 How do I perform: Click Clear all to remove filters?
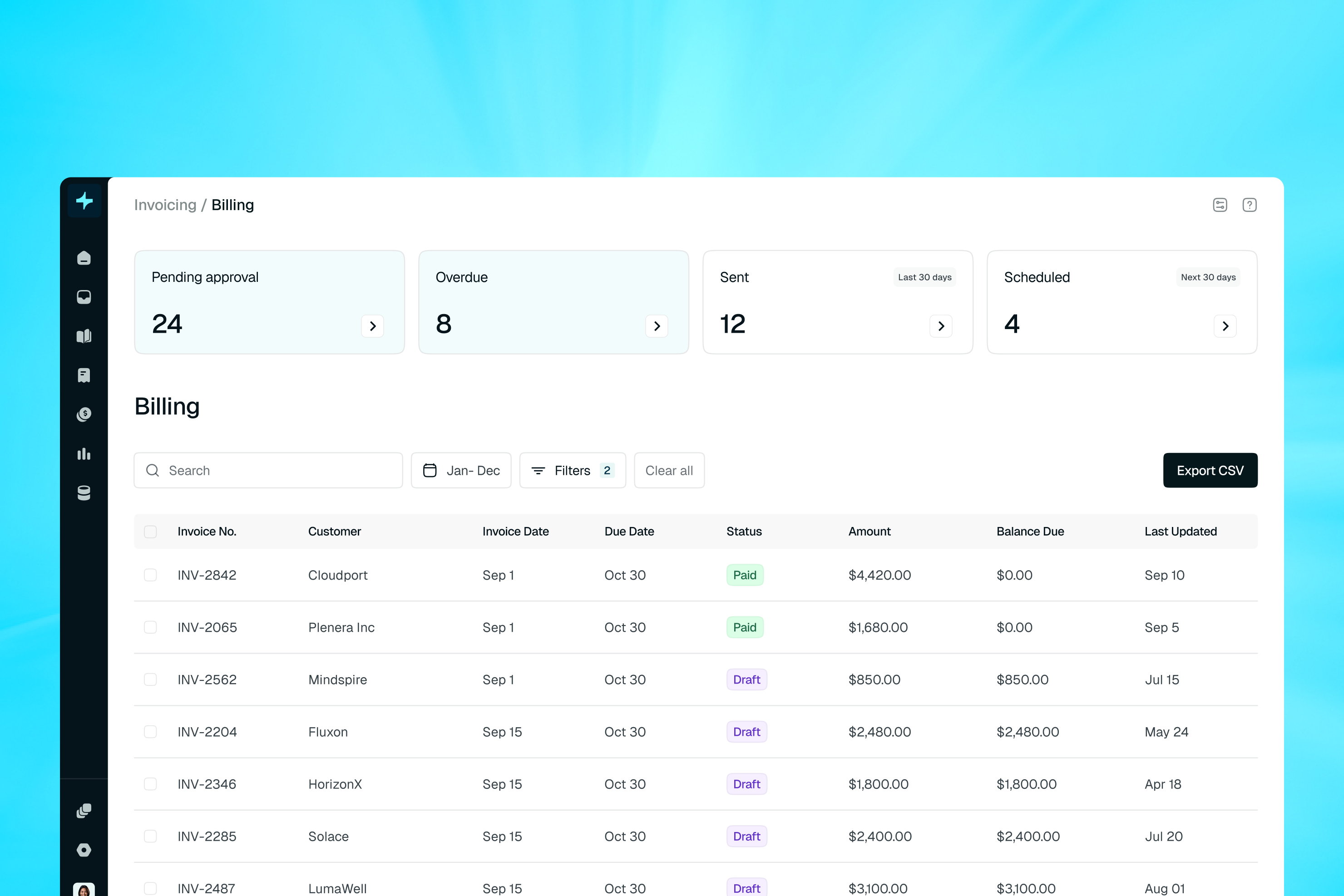pyautogui.click(x=669, y=470)
